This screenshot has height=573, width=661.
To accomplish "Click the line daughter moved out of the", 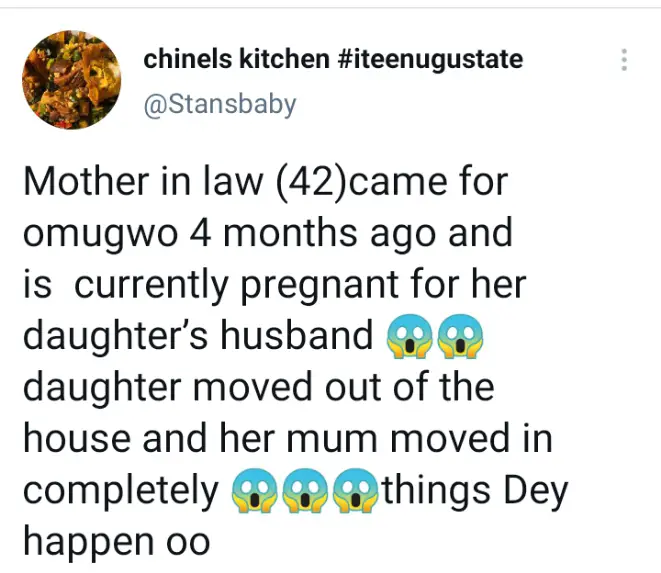I will tap(258, 387).
